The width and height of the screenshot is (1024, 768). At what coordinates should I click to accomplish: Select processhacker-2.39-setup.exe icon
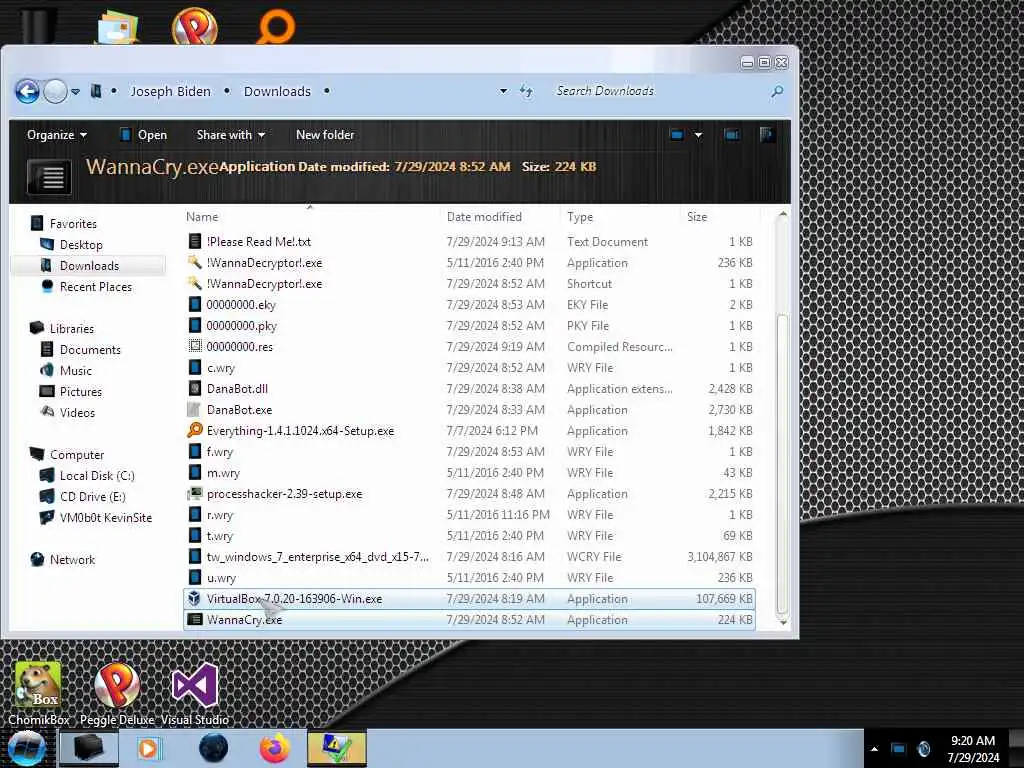(x=195, y=494)
